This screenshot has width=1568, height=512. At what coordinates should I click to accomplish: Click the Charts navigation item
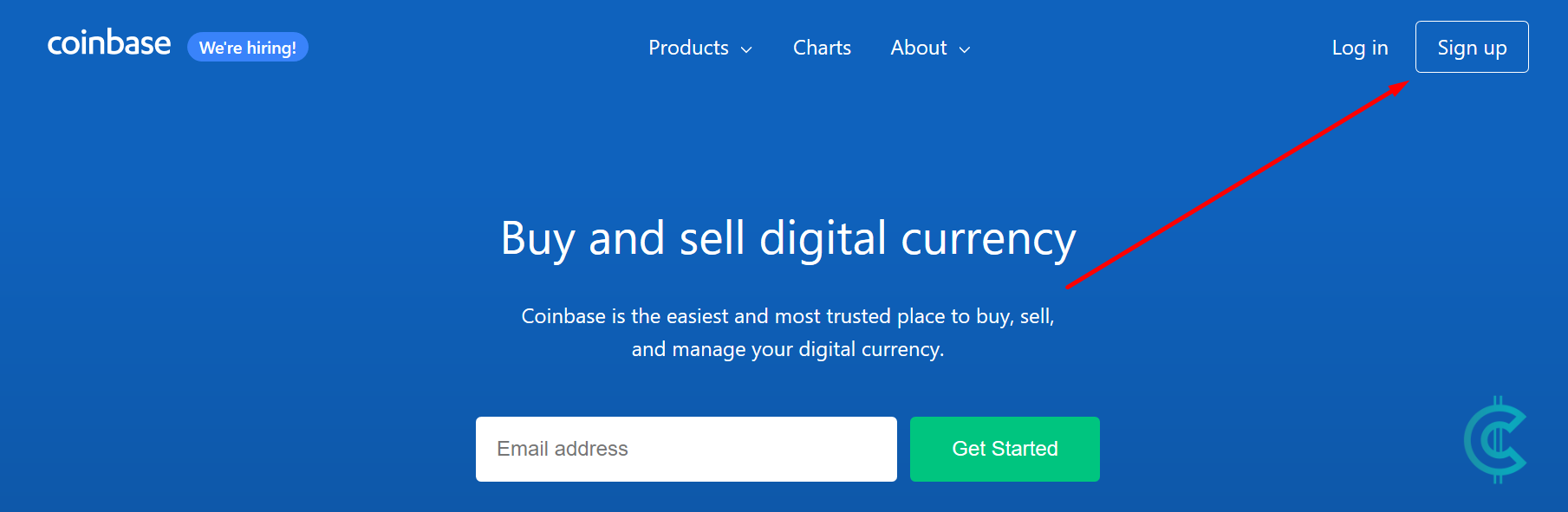point(821,49)
